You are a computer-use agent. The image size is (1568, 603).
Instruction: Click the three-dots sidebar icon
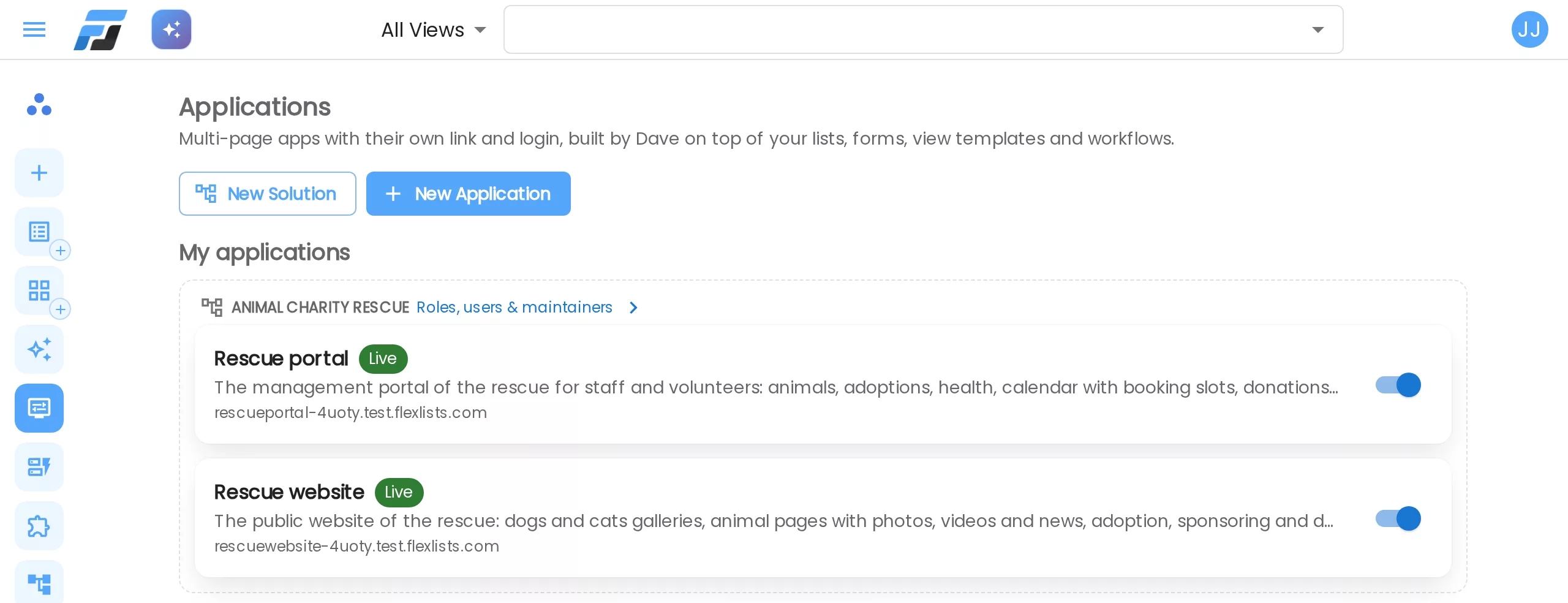[x=39, y=105]
